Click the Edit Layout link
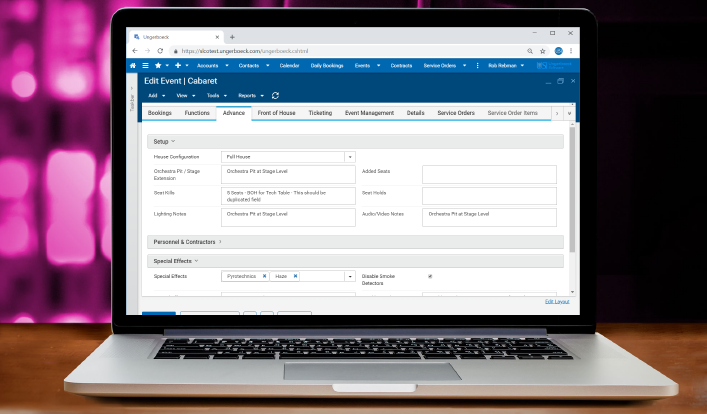The height and width of the screenshot is (414, 707). [557, 301]
